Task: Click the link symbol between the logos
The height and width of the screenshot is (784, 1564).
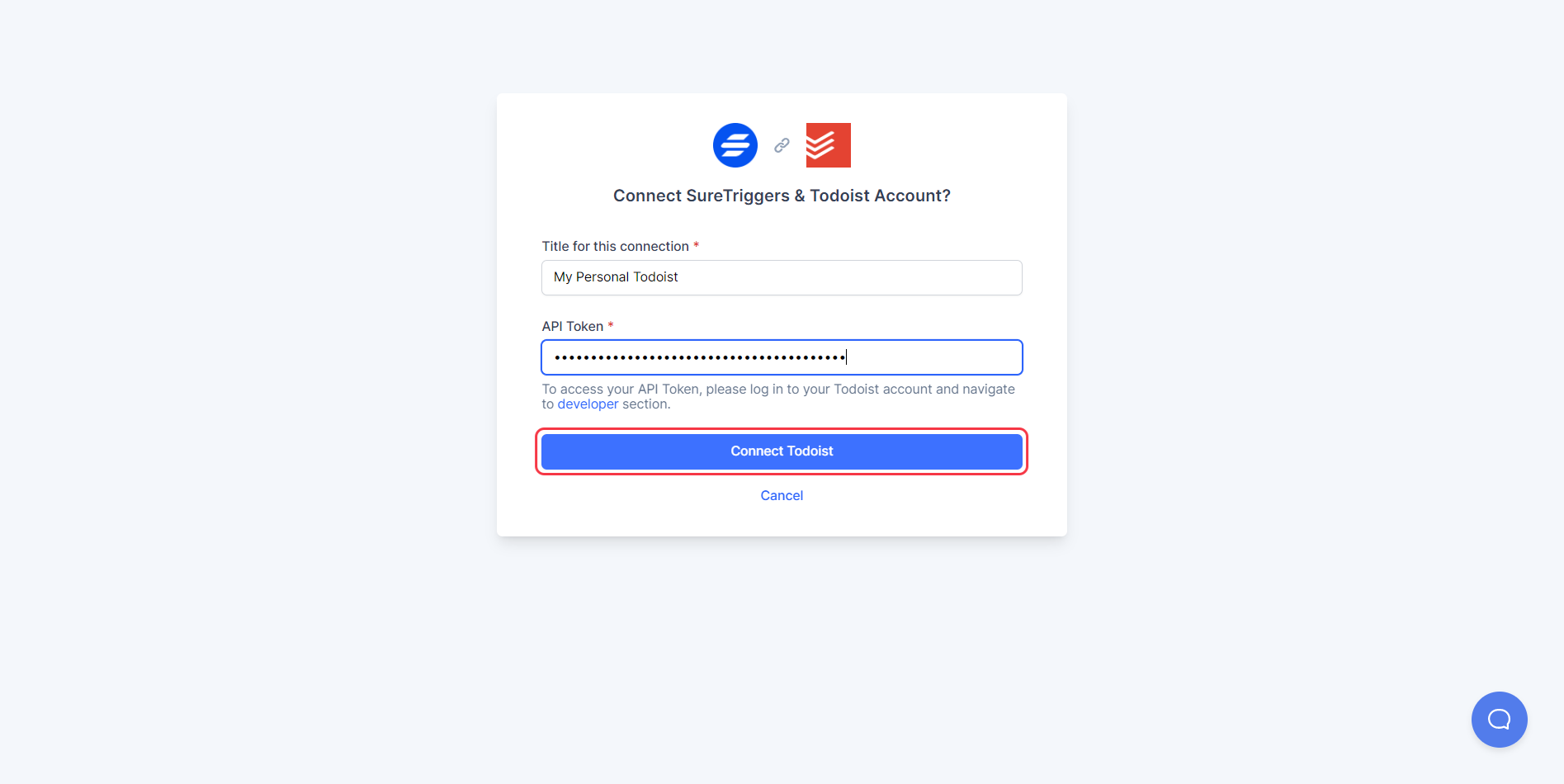Action: [x=781, y=144]
